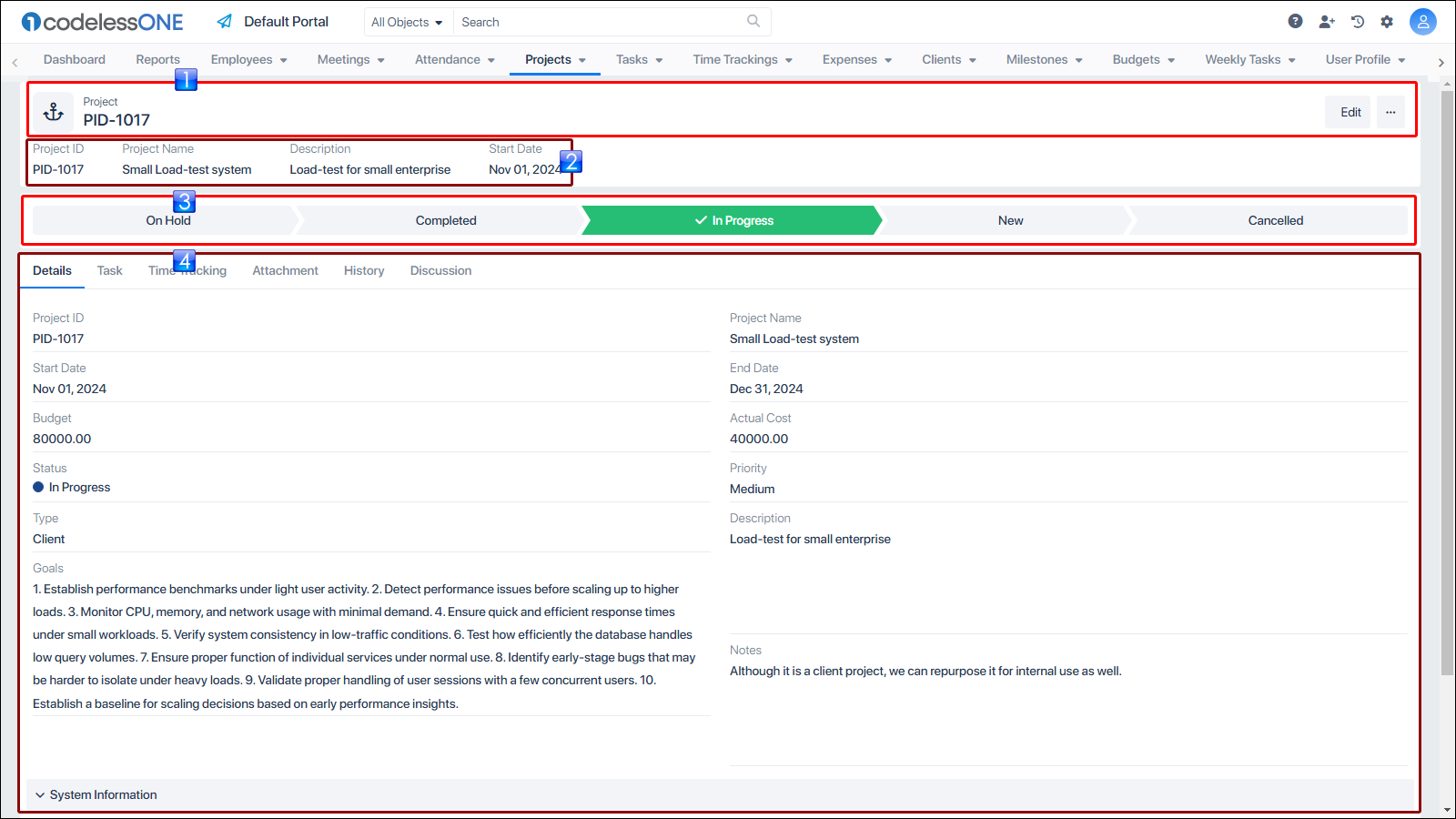Click the Edit button

(x=1348, y=112)
